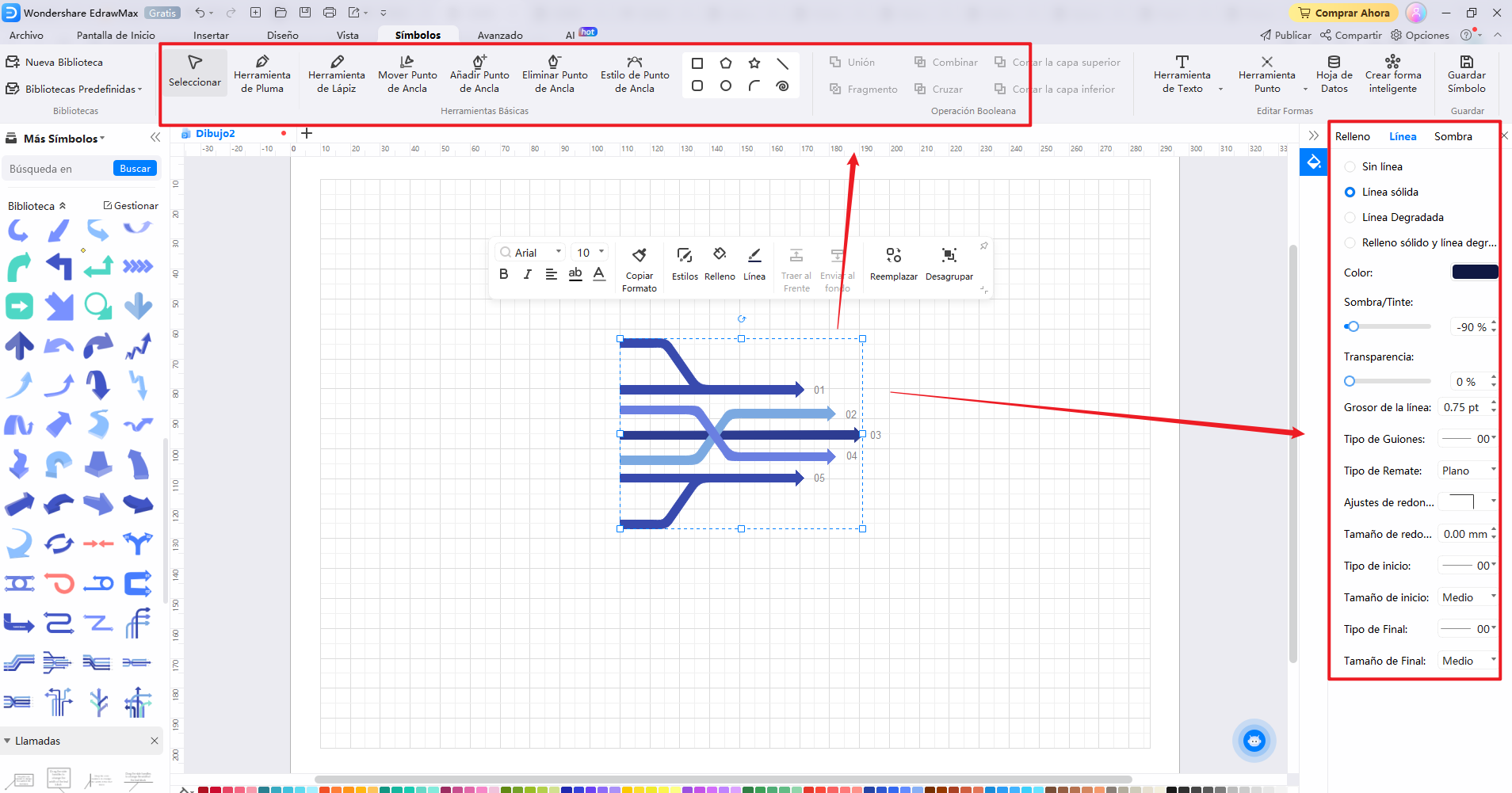This screenshot has height=793, width=1512.
Task: Select the Herramienta de Lápiz tool
Action: coord(336,73)
